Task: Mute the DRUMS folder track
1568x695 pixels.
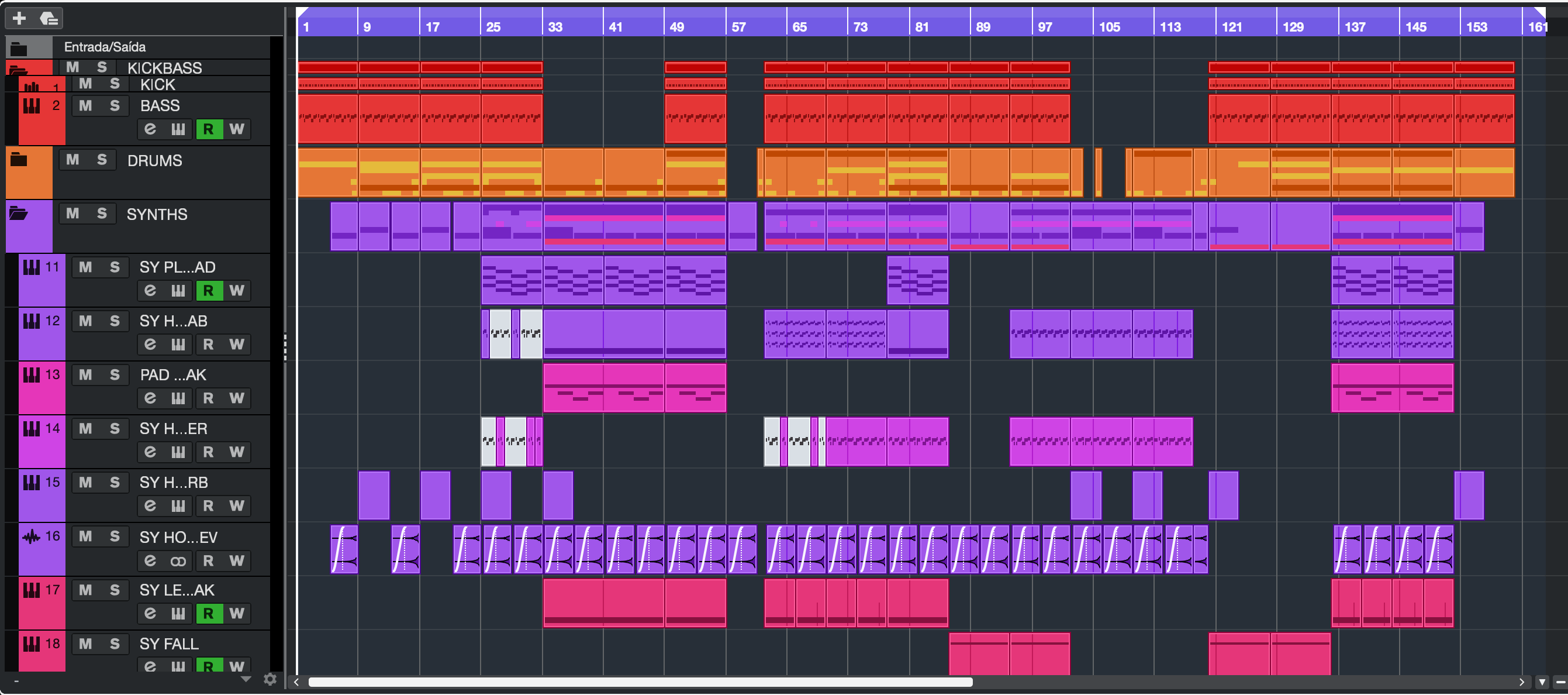Action: (x=72, y=160)
